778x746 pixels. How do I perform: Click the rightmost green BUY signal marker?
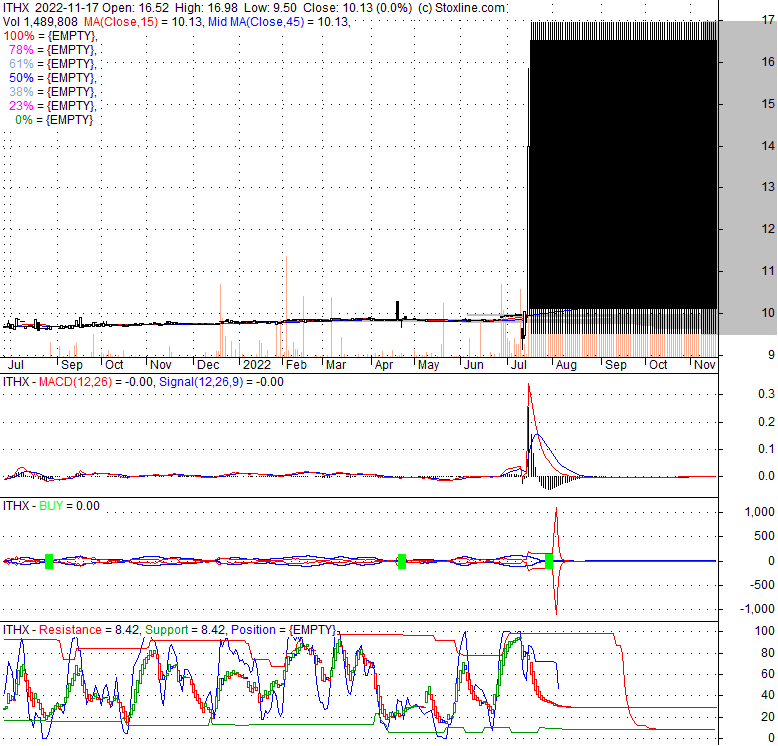(x=549, y=561)
